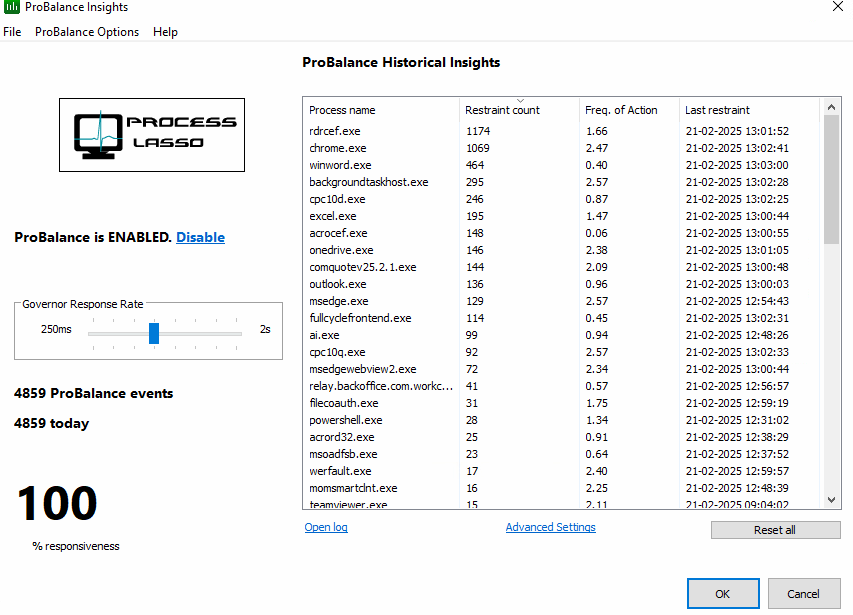The height and width of the screenshot is (615, 853).
Task: Select the comquotev25.2.1.exe row
Action: tap(560, 267)
